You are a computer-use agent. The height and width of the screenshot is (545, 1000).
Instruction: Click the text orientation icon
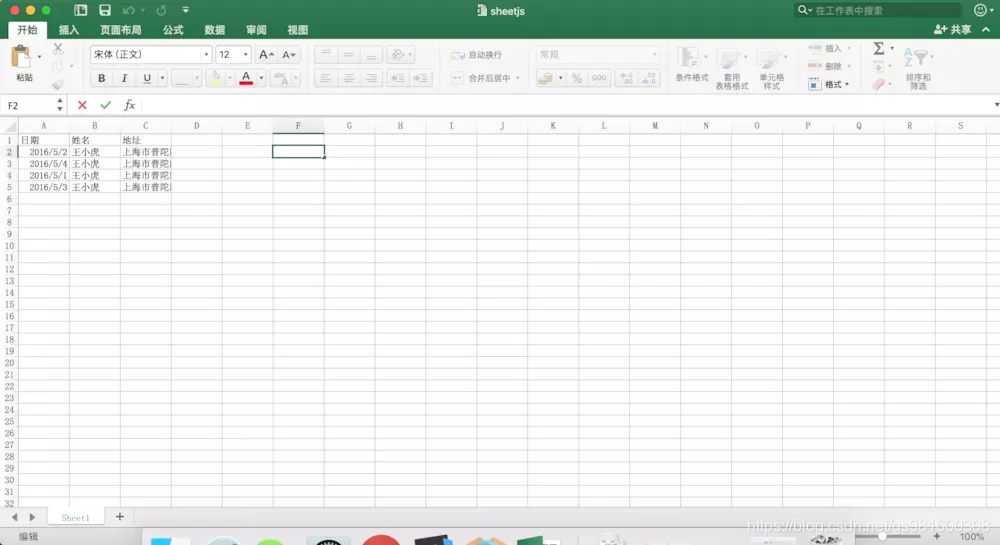click(x=398, y=55)
